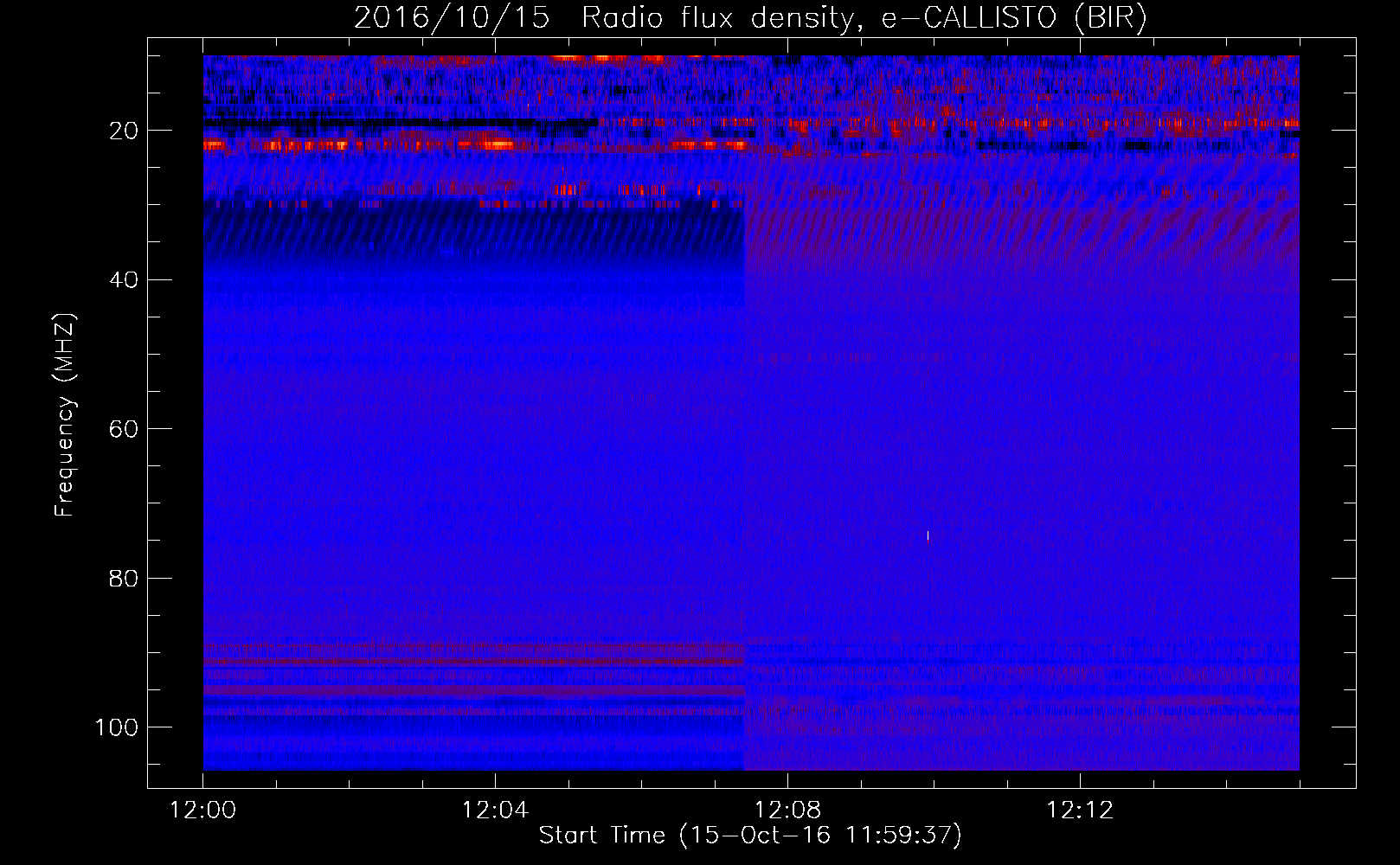
Task: Click the plot title '2016/10/15 Radio flux density, e-CALLISTO (BIR)'
Action: tap(750, 18)
